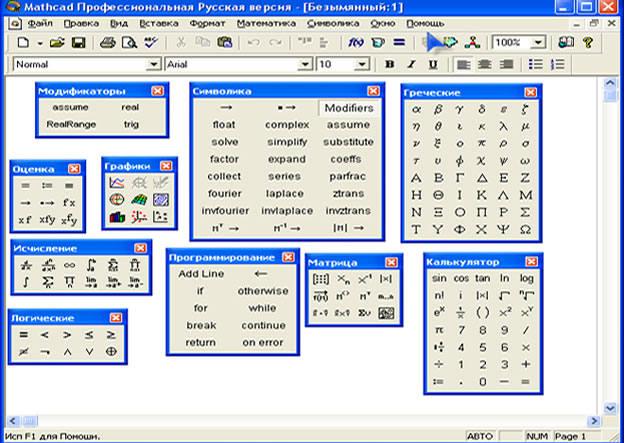Click the Save diskette icon in toolbar
The height and width of the screenshot is (443, 625).
coord(78,43)
